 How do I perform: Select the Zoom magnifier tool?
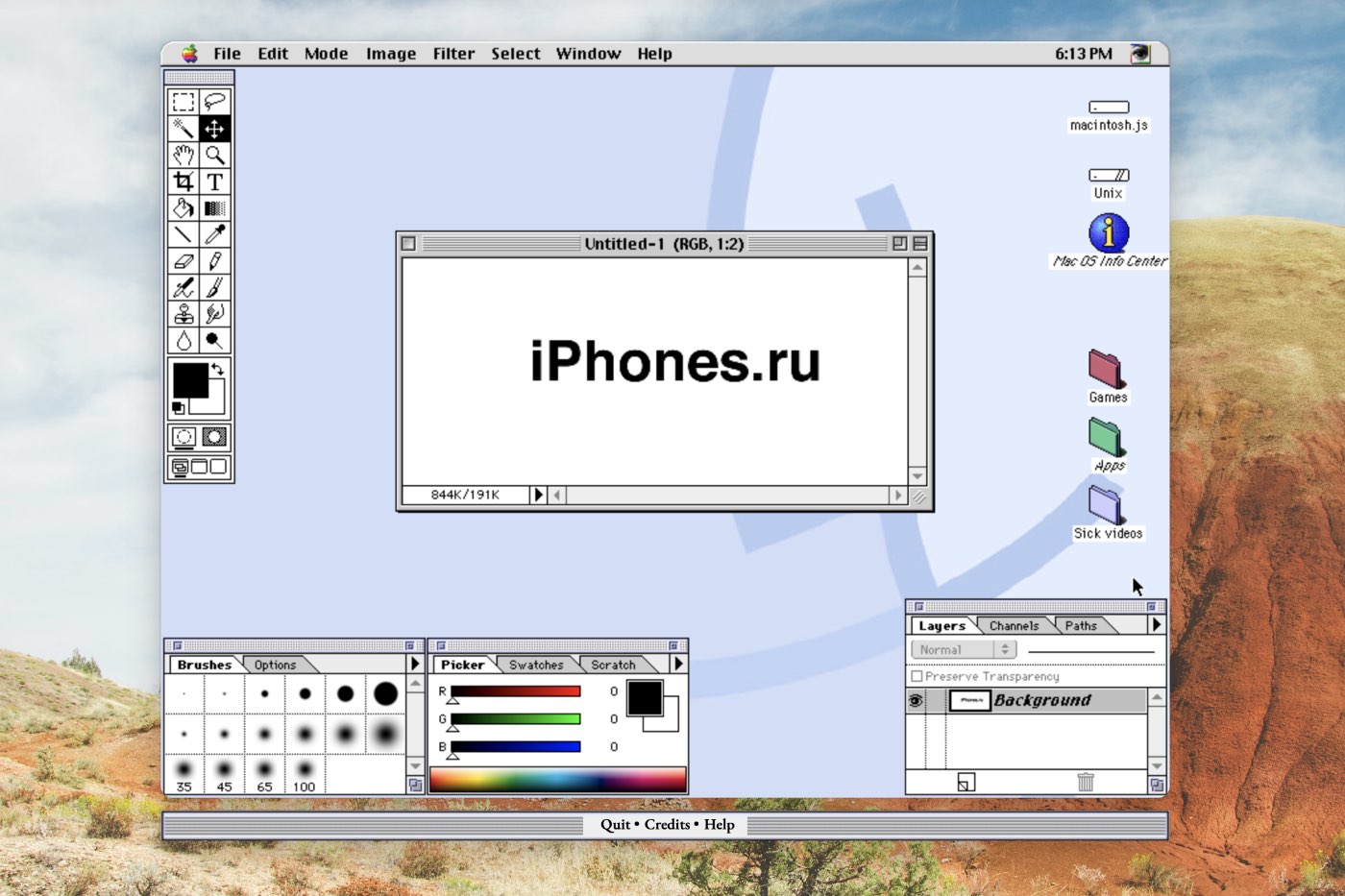pyautogui.click(x=215, y=155)
